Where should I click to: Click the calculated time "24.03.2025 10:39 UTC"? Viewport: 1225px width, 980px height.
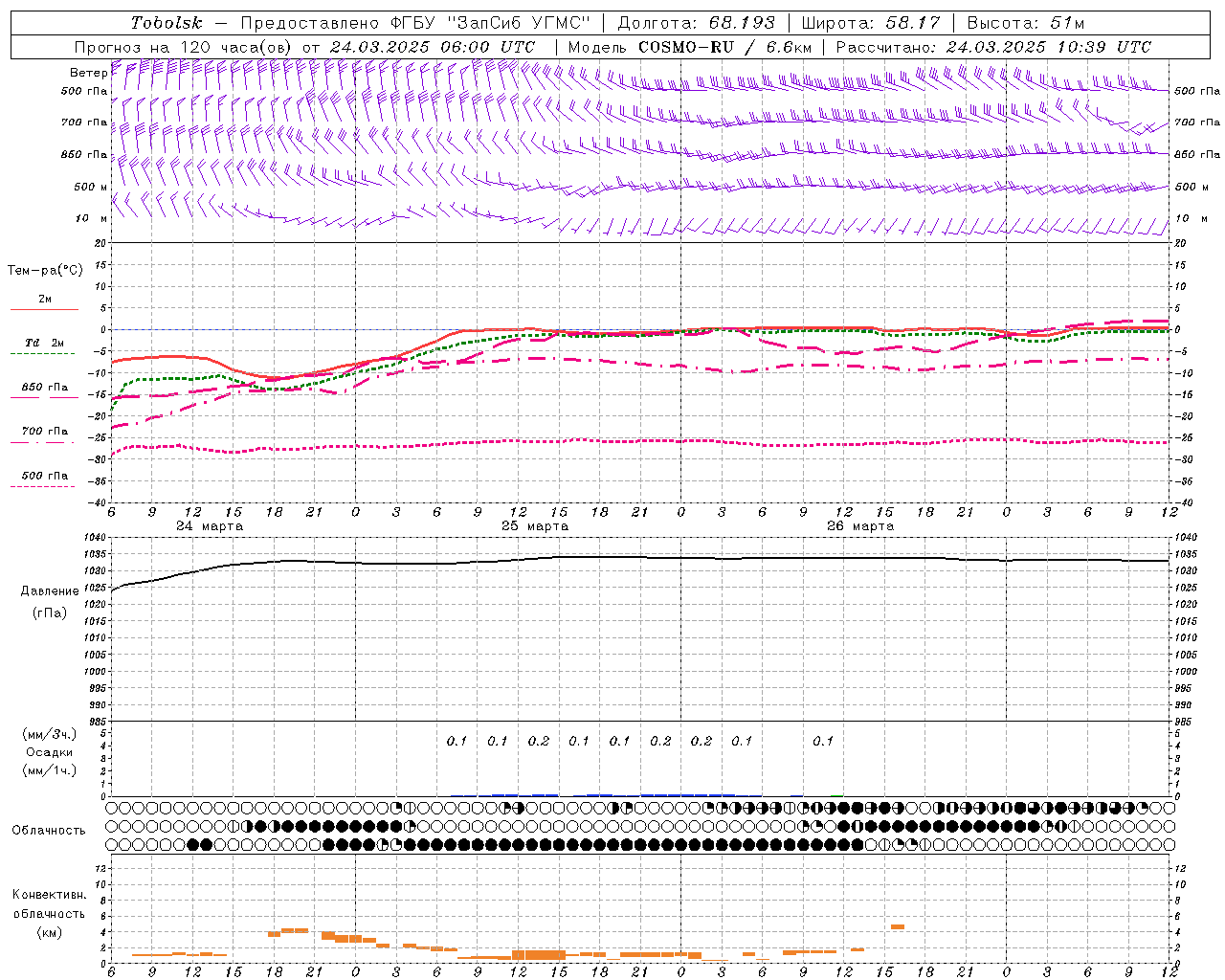(1049, 47)
